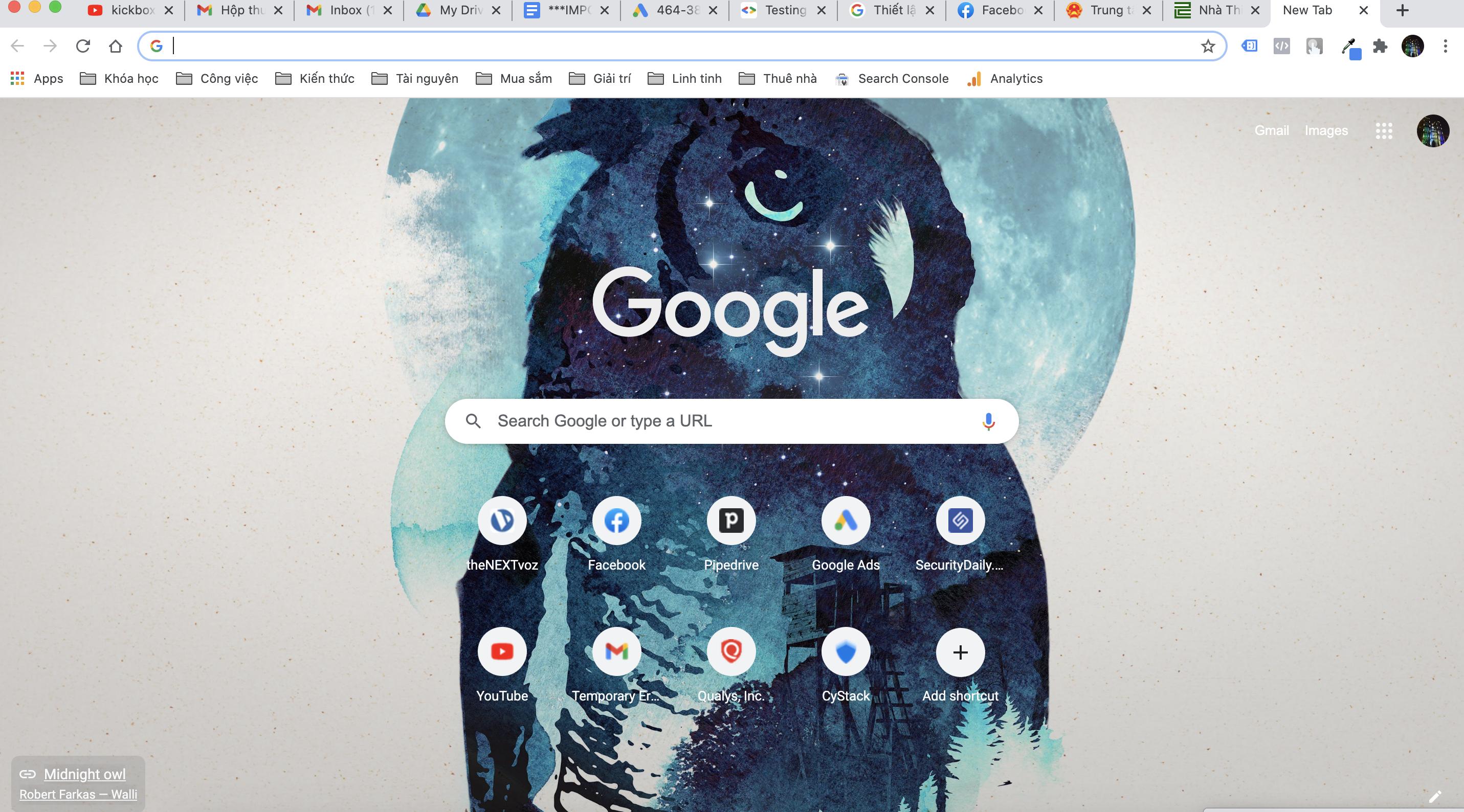1464x812 pixels.
Task: Open the Google account avatar on the page
Action: click(1433, 131)
